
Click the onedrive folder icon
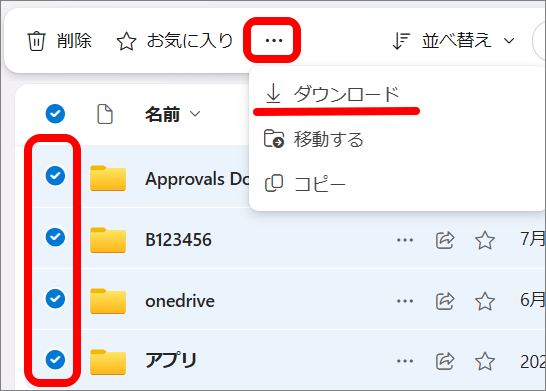click(108, 301)
